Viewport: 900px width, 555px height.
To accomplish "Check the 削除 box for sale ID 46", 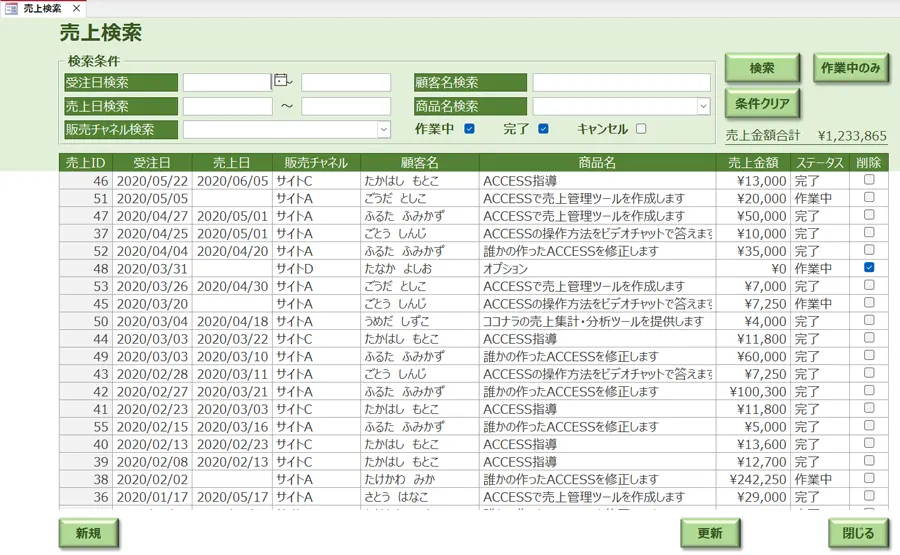I will pyautogui.click(x=869, y=181).
